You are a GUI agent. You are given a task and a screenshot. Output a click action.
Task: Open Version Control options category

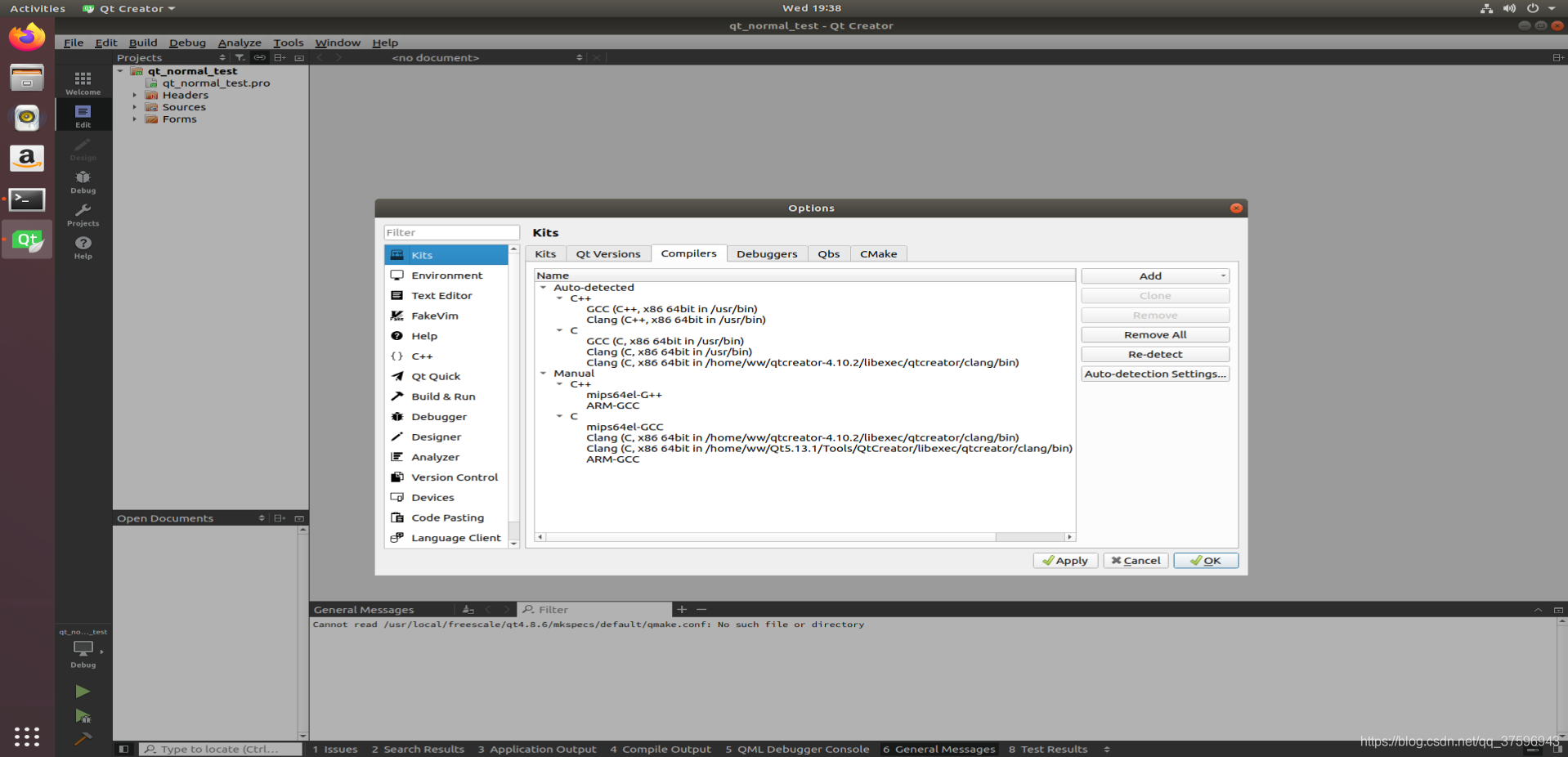pyautogui.click(x=446, y=477)
